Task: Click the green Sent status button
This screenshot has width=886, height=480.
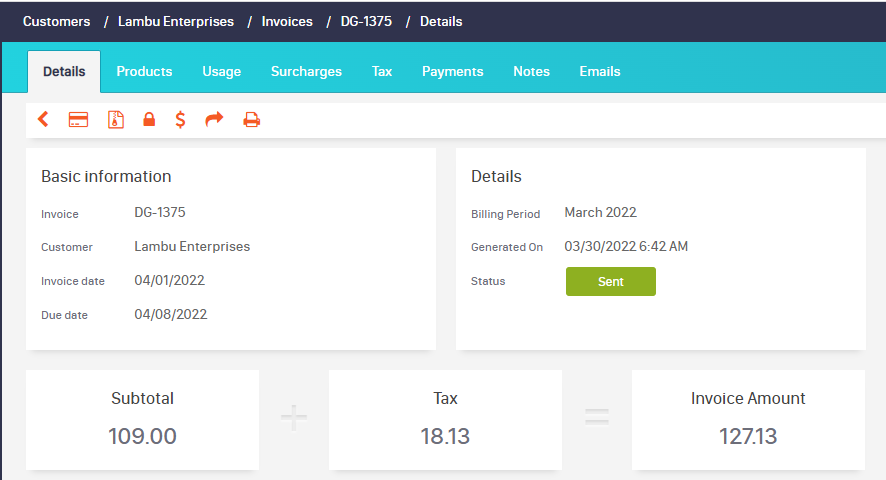Action: pyautogui.click(x=610, y=282)
